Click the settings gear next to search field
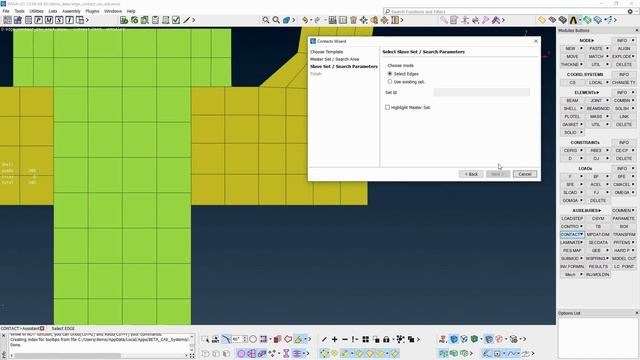This screenshot has height=360, width=640. pos(630,11)
